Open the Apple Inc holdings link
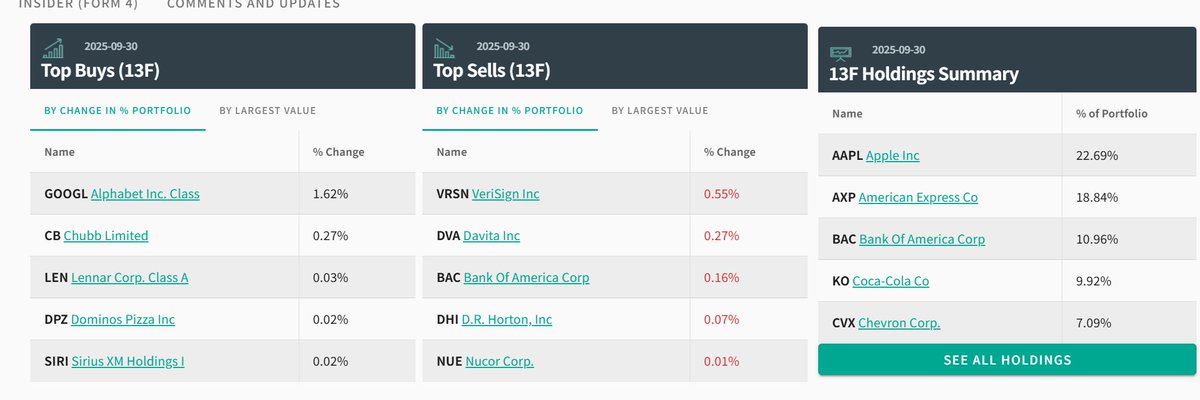 (892, 156)
